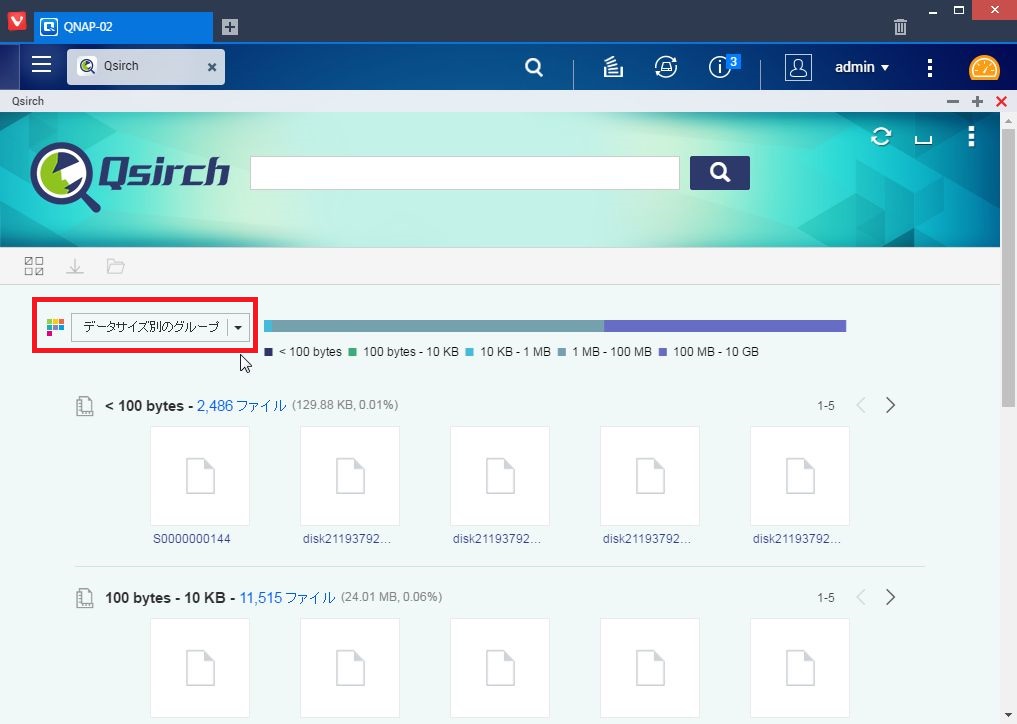
Task: Open first thumbnail in 100 bytes - 10 KB
Action: pyautogui.click(x=200, y=668)
